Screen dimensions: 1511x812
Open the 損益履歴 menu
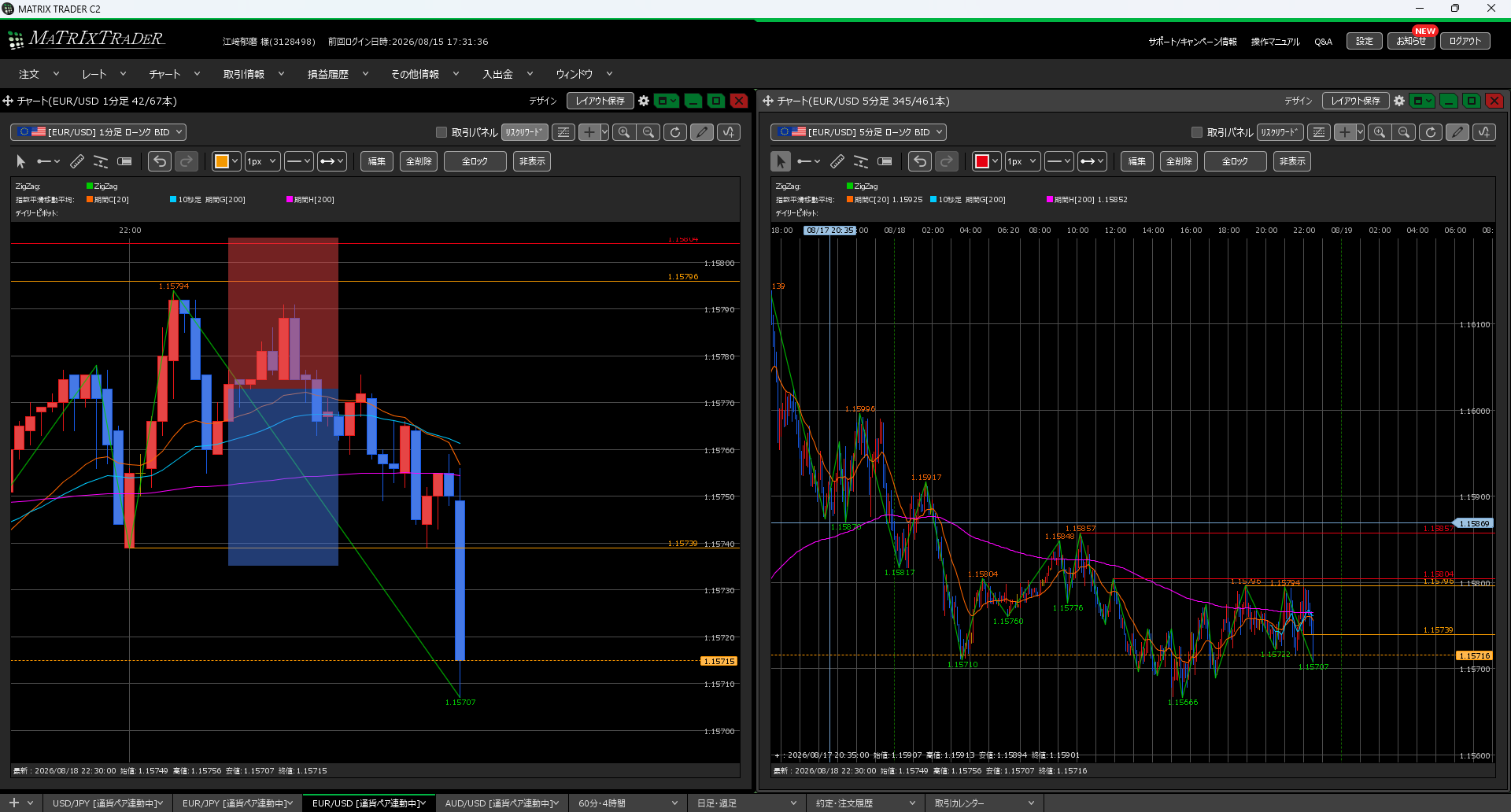338,74
